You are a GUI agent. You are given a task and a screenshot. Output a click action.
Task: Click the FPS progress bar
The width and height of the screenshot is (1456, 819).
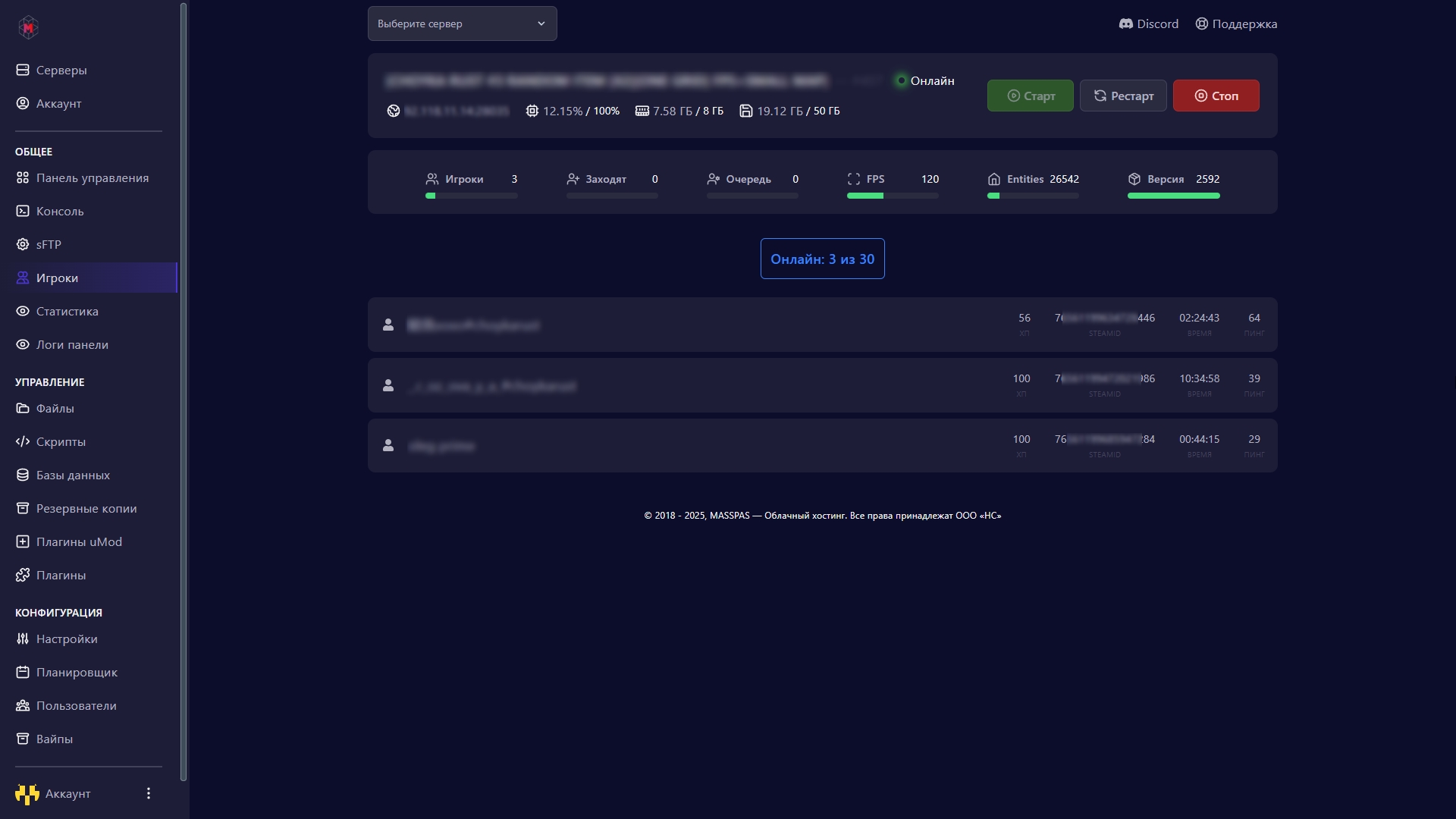893,196
